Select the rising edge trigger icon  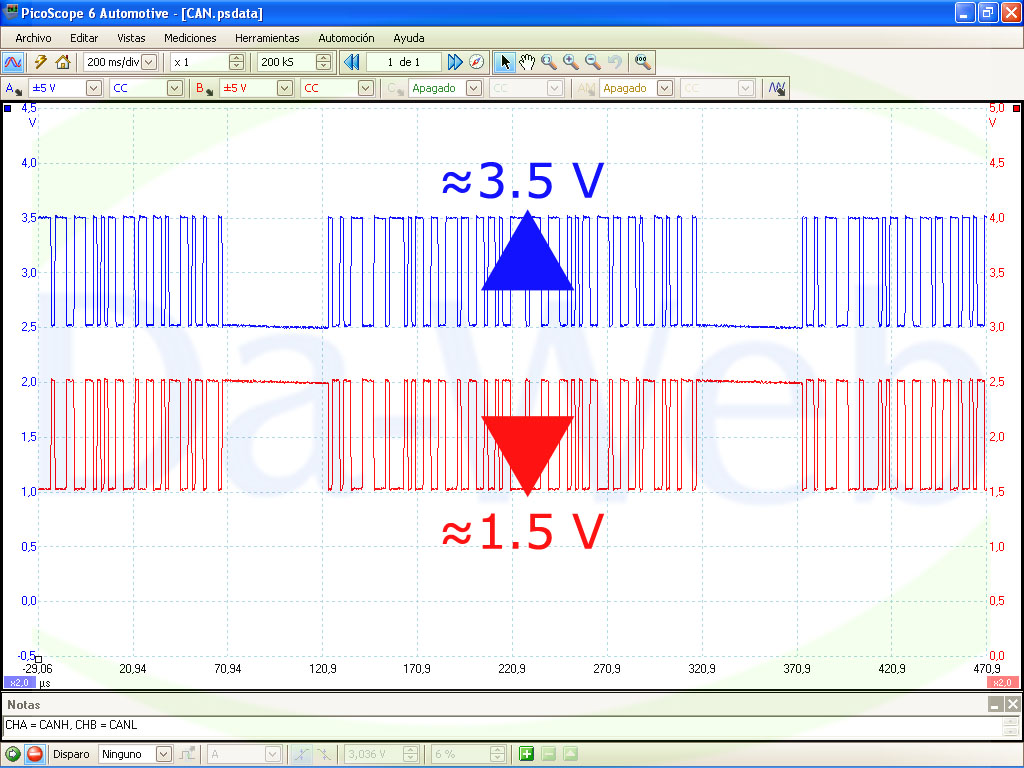click(x=301, y=754)
